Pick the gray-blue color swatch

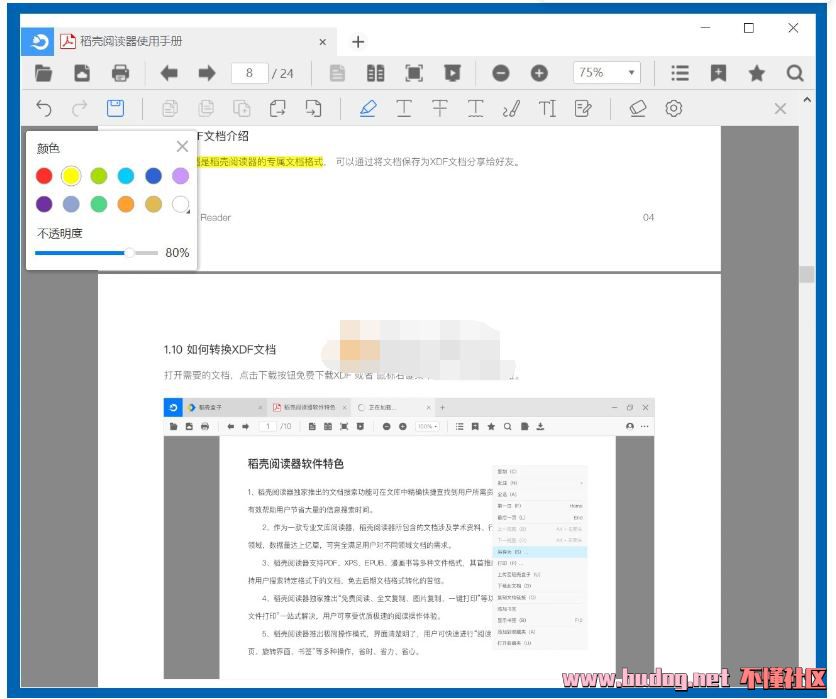click(71, 204)
